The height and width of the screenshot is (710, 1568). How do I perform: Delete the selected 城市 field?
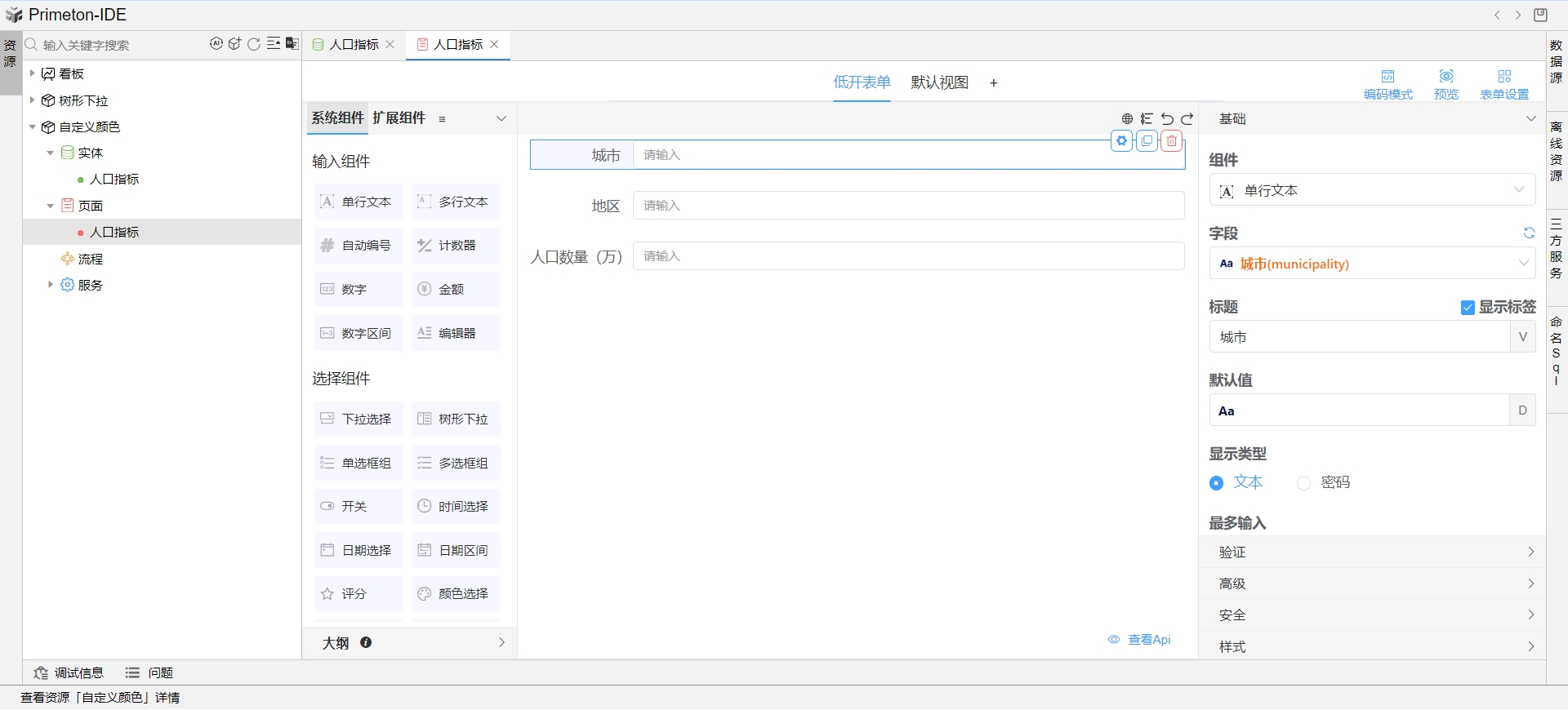click(x=1172, y=141)
